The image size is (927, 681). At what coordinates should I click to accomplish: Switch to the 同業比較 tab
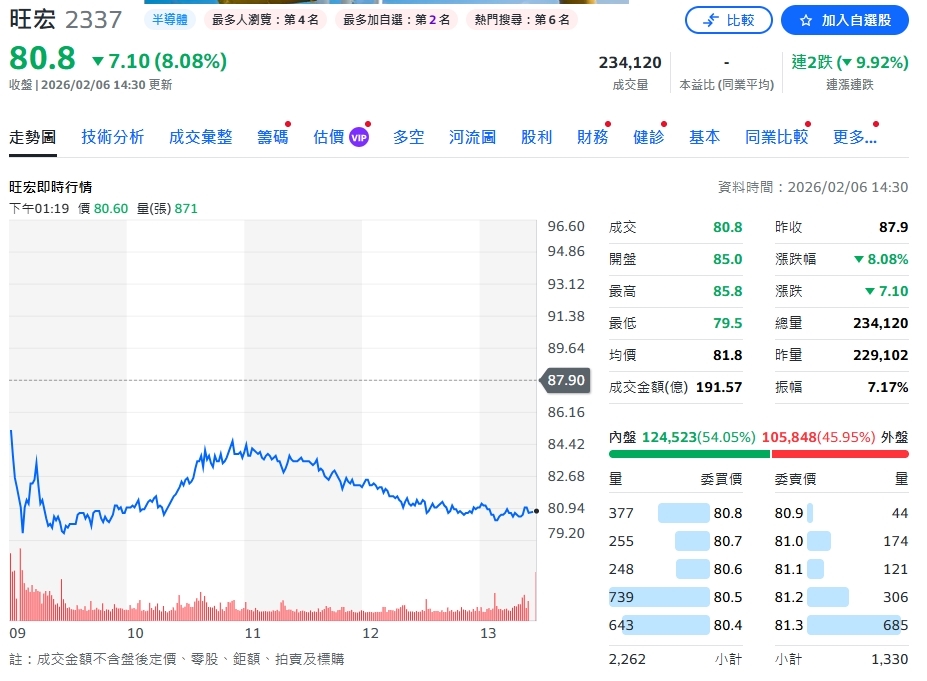777,137
